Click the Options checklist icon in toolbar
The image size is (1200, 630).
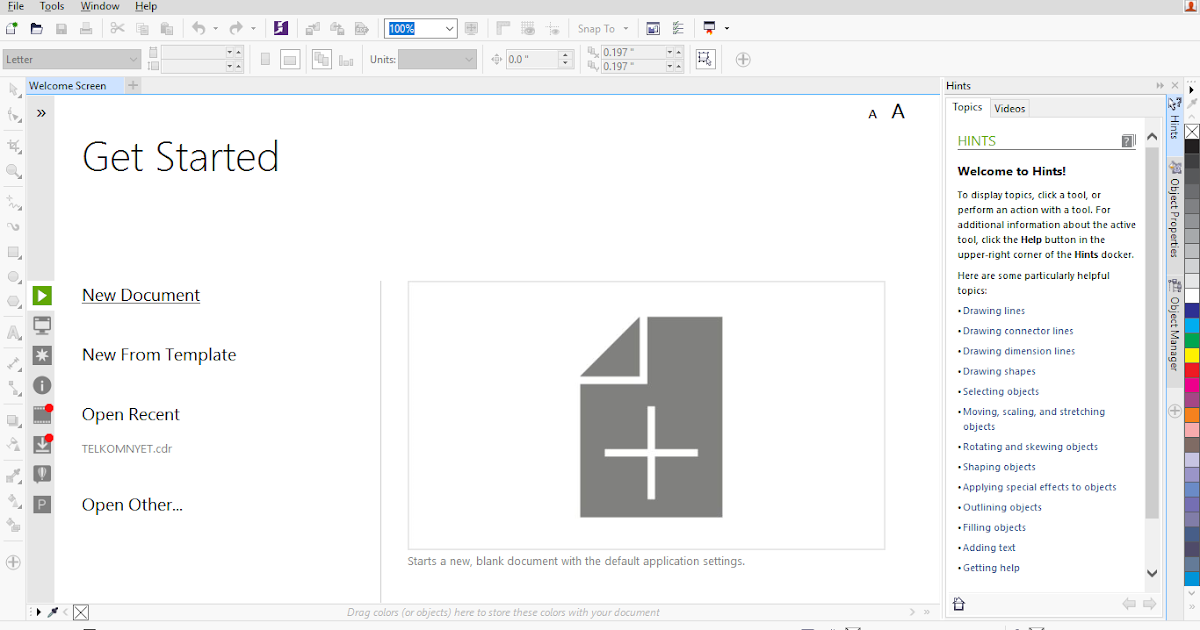pyautogui.click(x=679, y=29)
